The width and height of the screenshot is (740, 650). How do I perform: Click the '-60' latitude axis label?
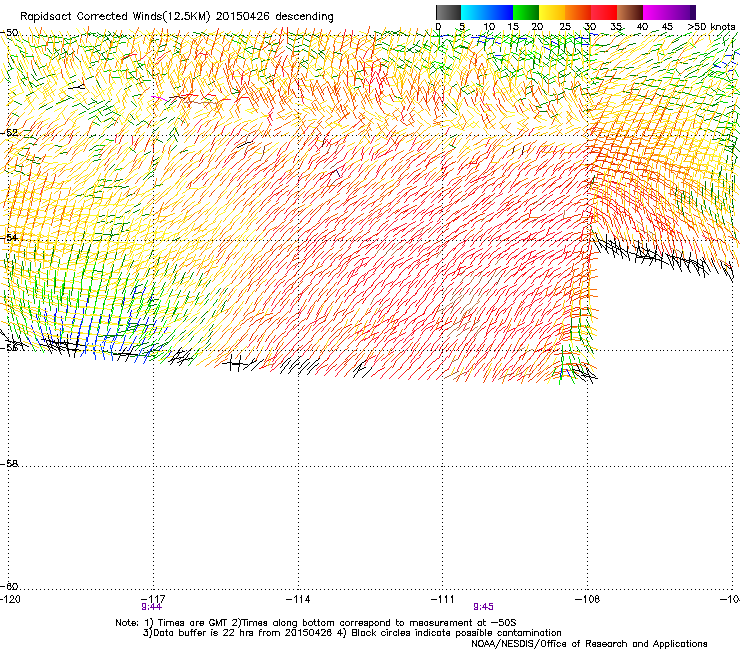click(x=9, y=586)
